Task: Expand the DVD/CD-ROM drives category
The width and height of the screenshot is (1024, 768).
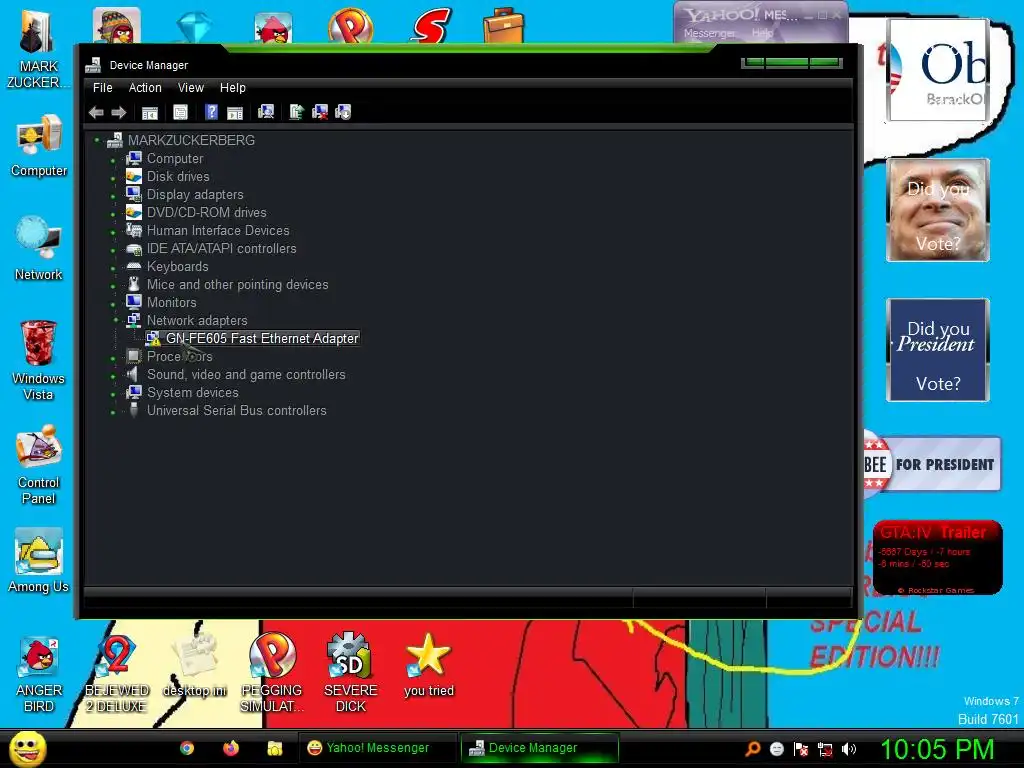Action: coord(113,213)
